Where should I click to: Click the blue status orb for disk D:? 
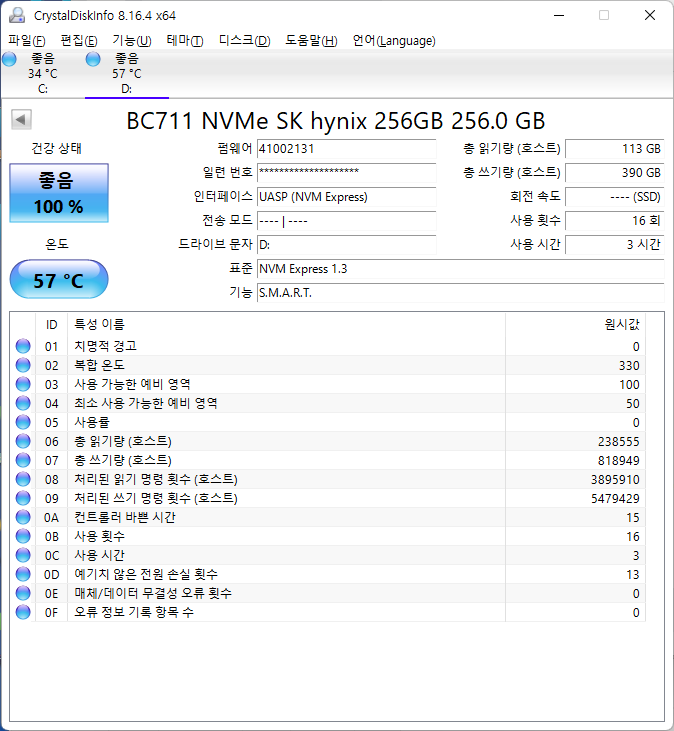93,59
